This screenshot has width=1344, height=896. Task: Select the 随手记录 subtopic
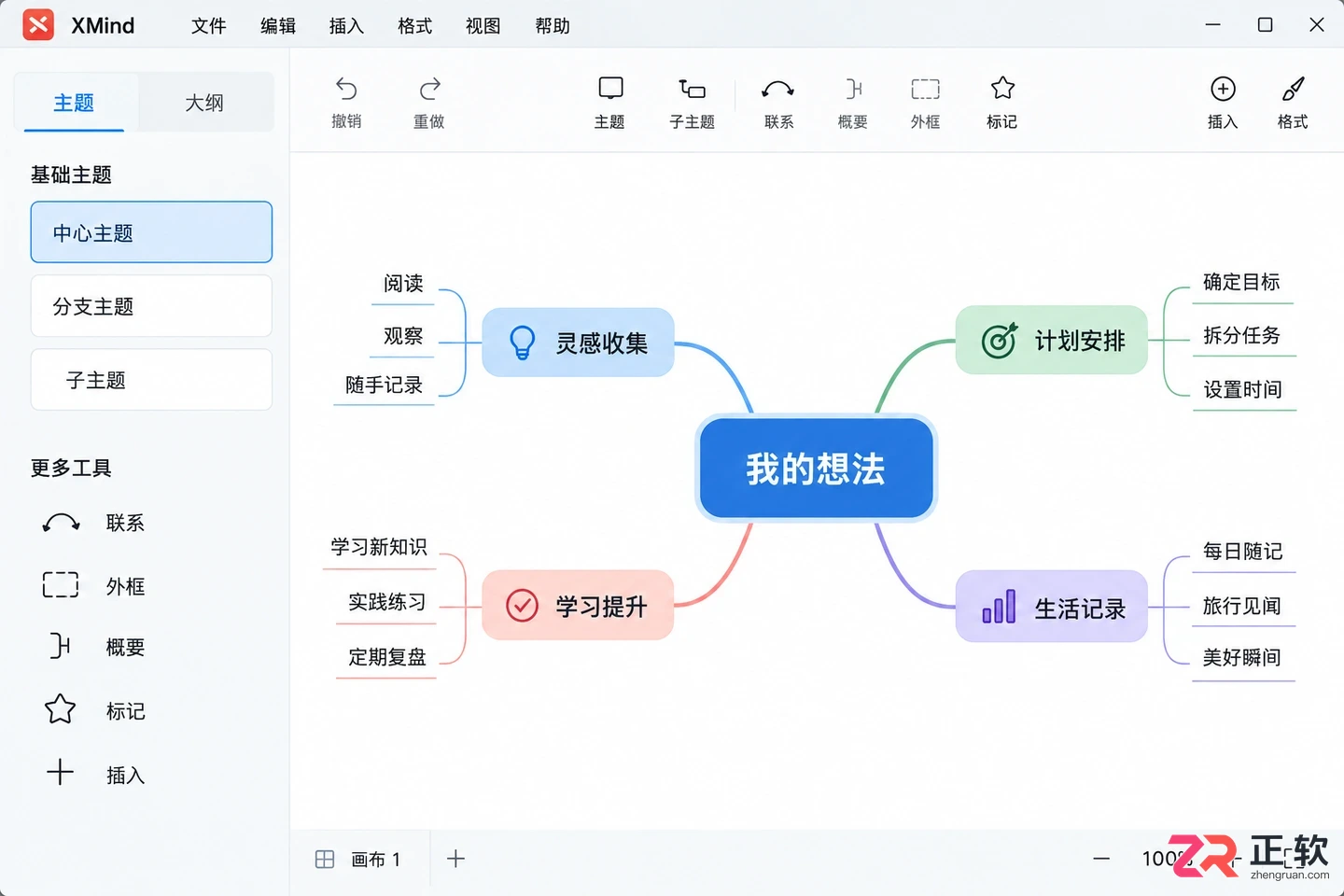(x=384, y=385)
